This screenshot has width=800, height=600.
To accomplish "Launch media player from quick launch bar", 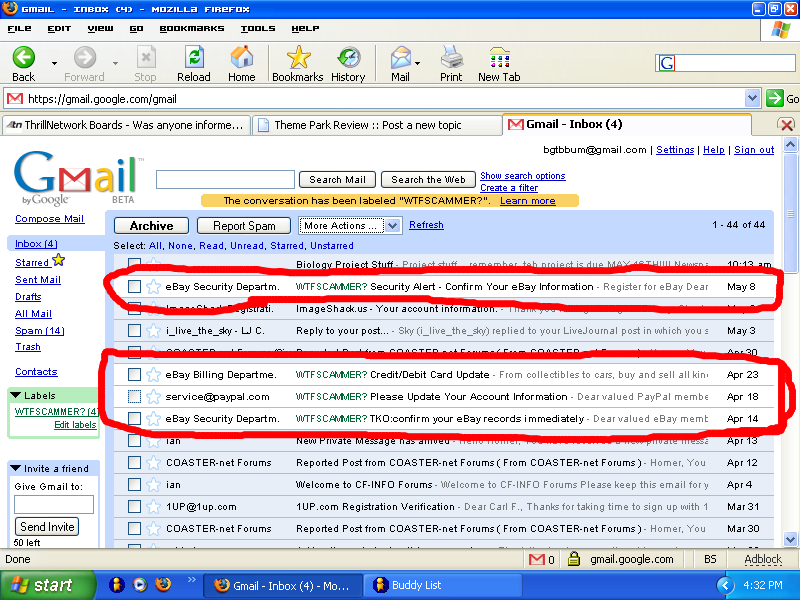I will click(x=140, y=585).
